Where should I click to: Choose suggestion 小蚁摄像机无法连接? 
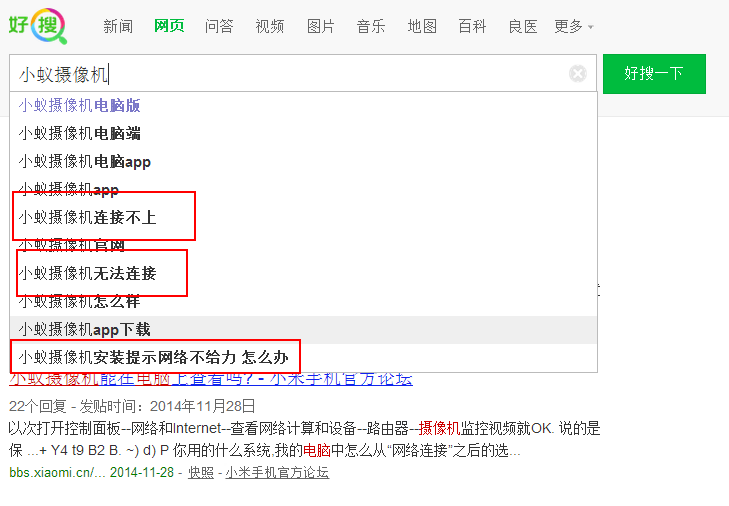point(87,273)
